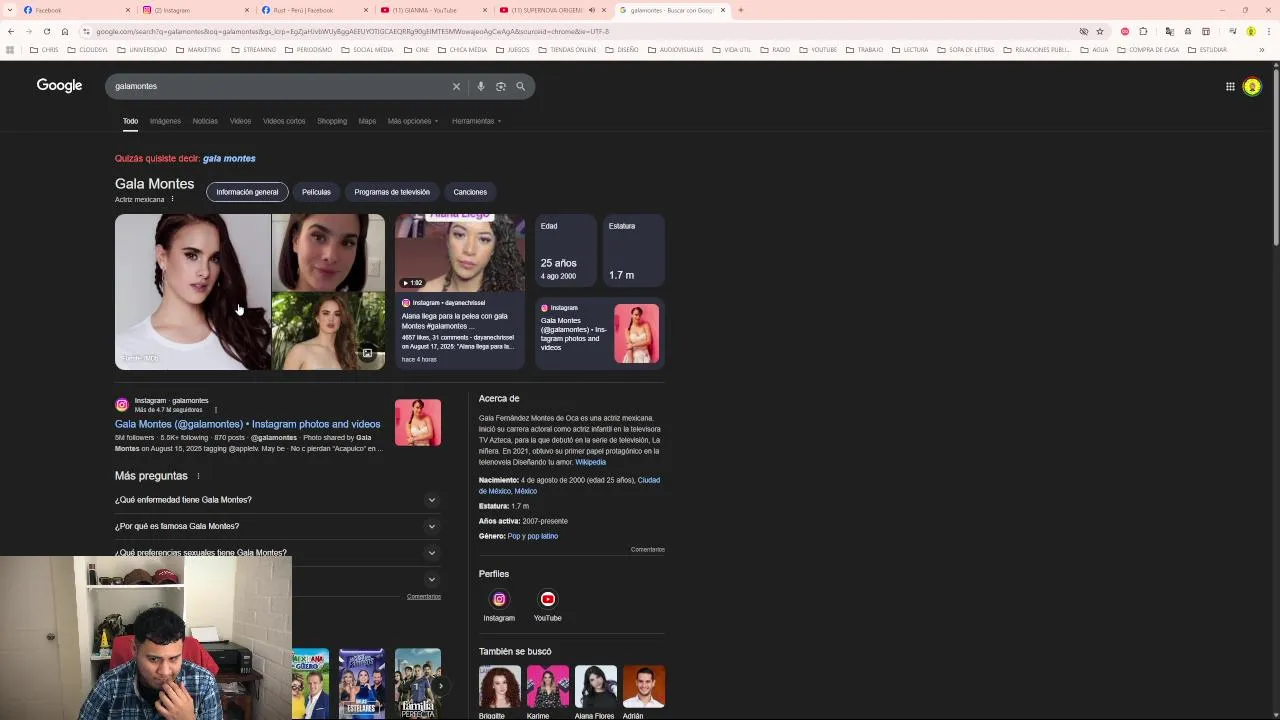This screenshot has height=720, width=1280.
Task: Open the Karime related search thumbnail
Action: [547, 687]
